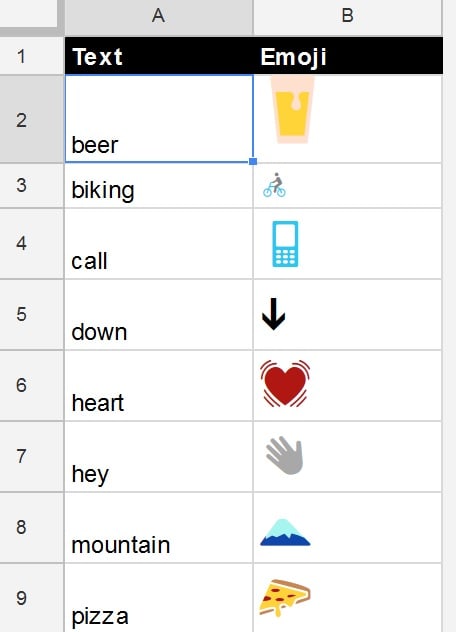Select the blue mobile phone emoji
The width and height of the screenshot is (456, 632).
pos(285,244)
